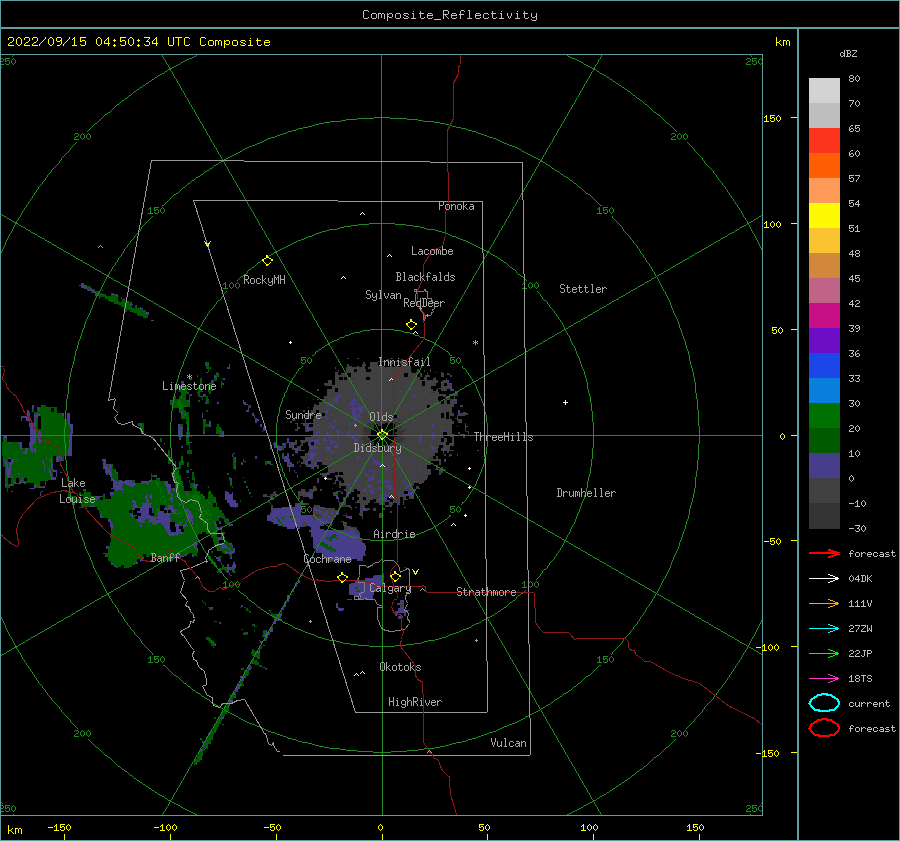Select the yellow diamond marker below RedDeer
The width and height of the screenshot is (900, 841).
click(x=411, y=325)
